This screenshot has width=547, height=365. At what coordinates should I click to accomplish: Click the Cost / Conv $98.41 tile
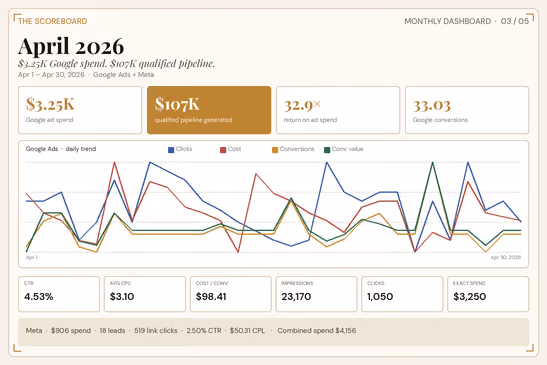point(231,294)
